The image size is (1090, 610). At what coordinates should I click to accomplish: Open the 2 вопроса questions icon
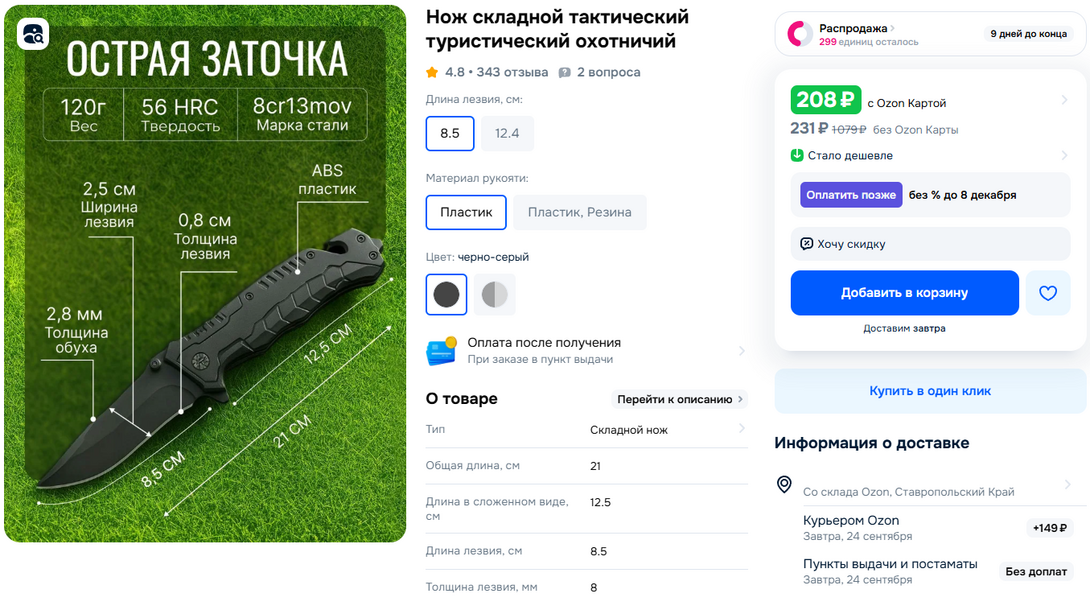[564, 72]
